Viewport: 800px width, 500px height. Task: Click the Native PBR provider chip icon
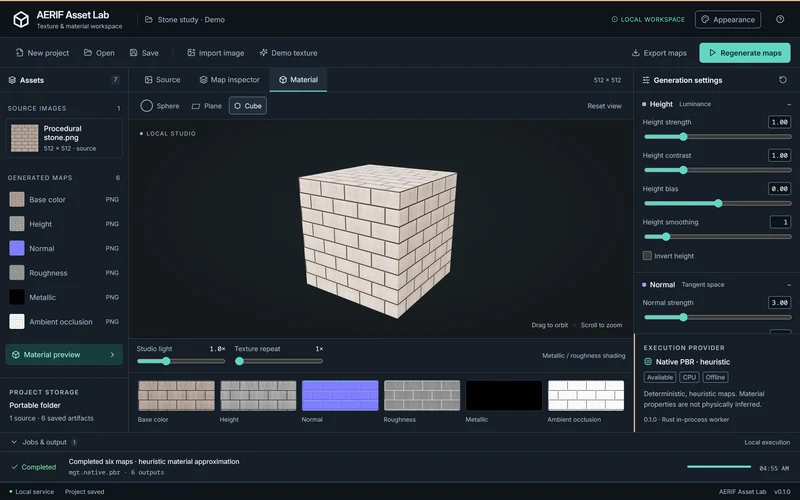pos(648,362)
